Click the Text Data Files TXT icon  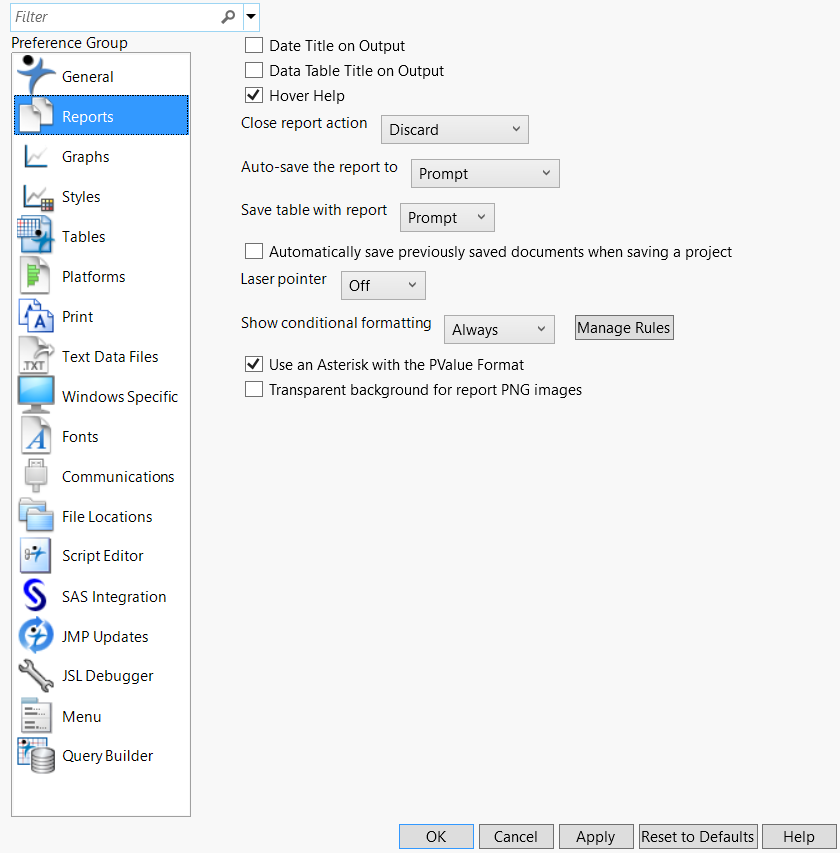click(x=36, y=355)
